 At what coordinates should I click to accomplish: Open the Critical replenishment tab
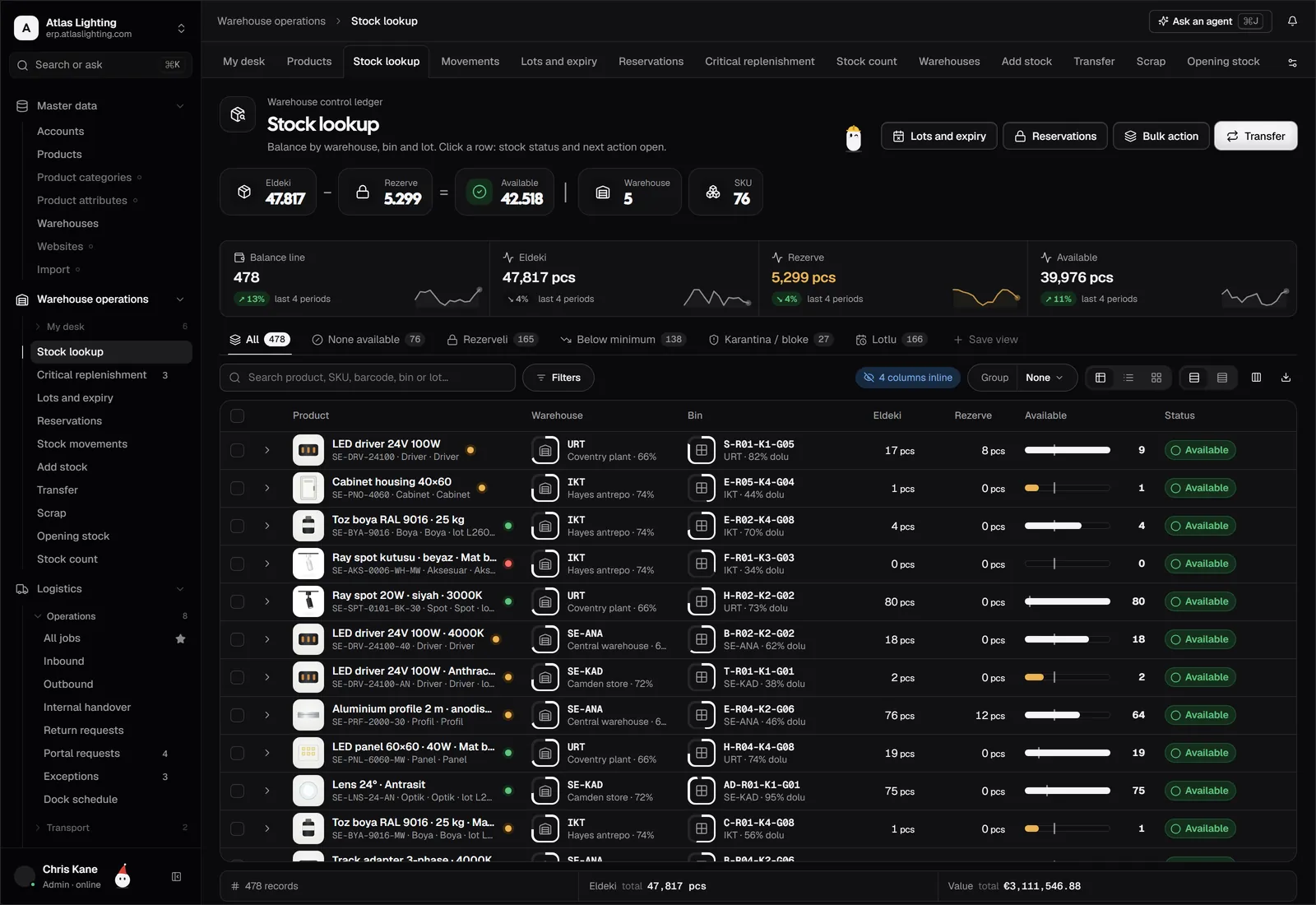(759, 62)
